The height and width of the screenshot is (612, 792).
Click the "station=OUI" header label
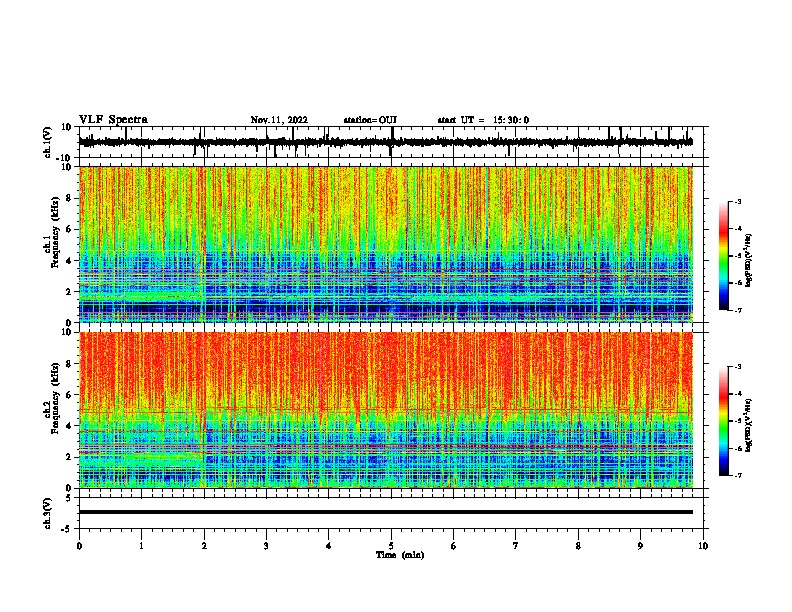point(370,120)
